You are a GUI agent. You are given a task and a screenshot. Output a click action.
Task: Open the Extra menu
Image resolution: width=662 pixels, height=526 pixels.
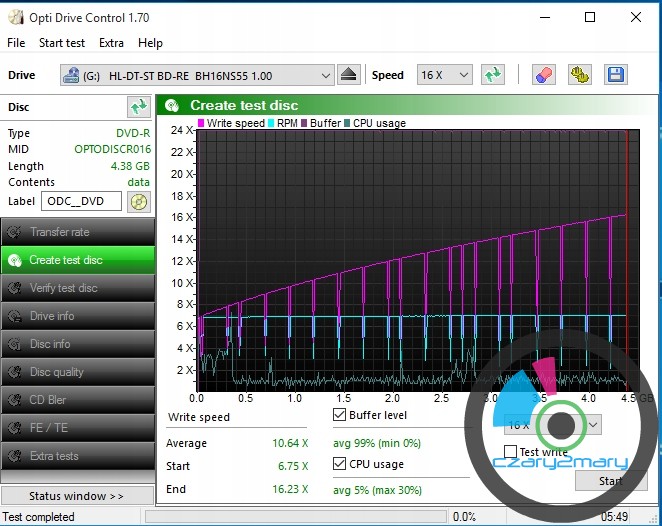(x=111, y=43)
